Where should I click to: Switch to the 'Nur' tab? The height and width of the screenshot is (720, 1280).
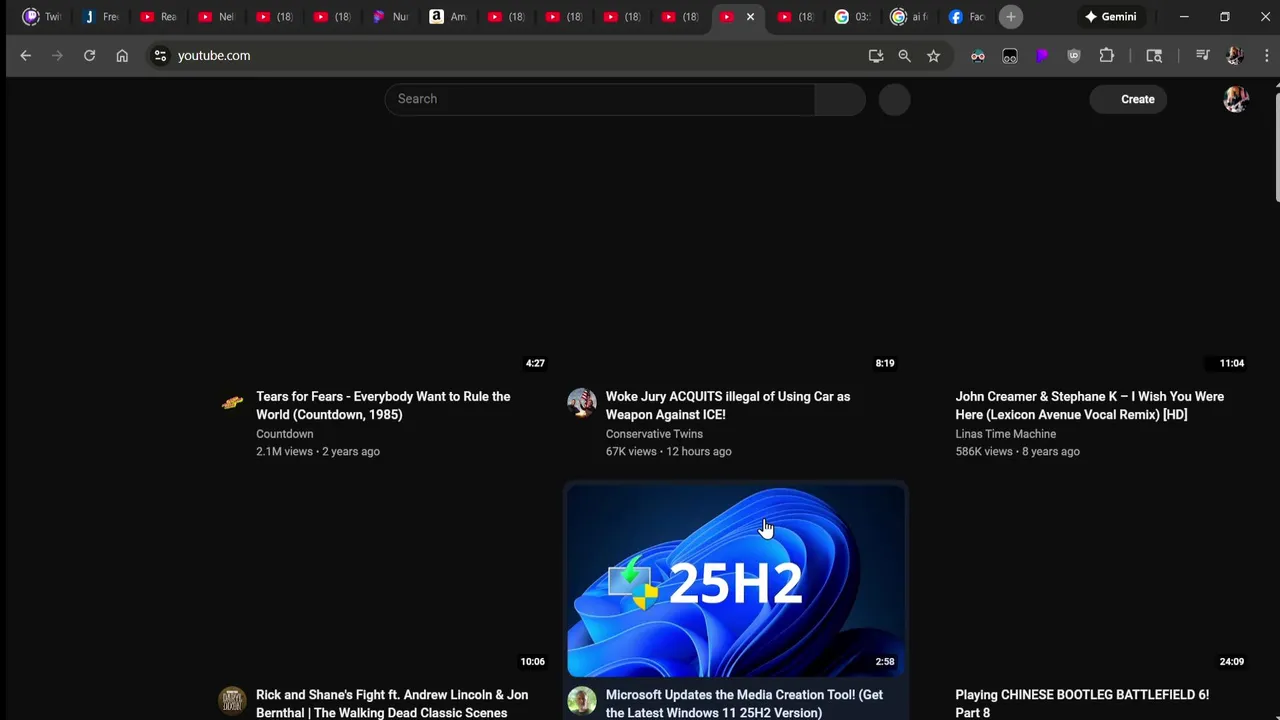click(390, 17)
